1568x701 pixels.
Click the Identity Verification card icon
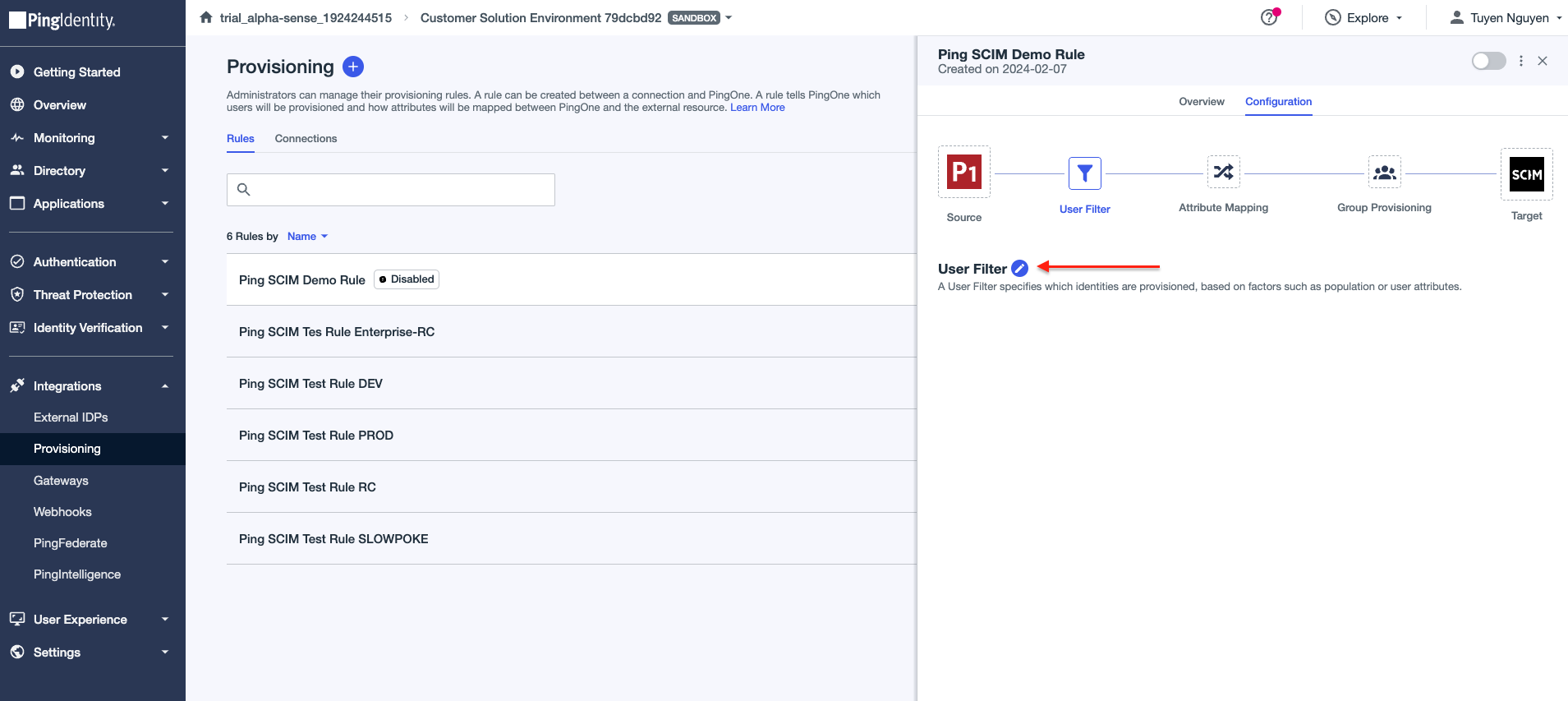[x=17, y=327]
